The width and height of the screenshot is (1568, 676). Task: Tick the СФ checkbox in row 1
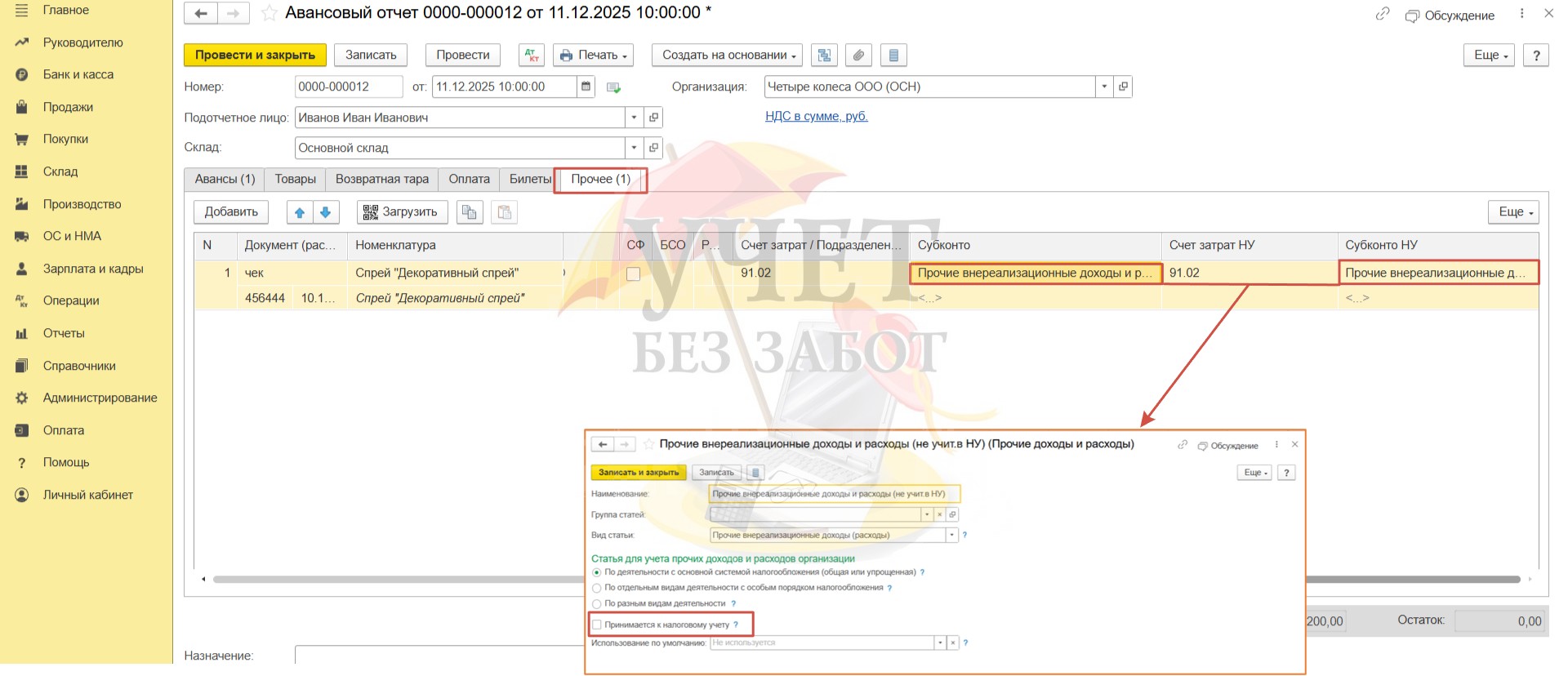[x=633, y=274]
